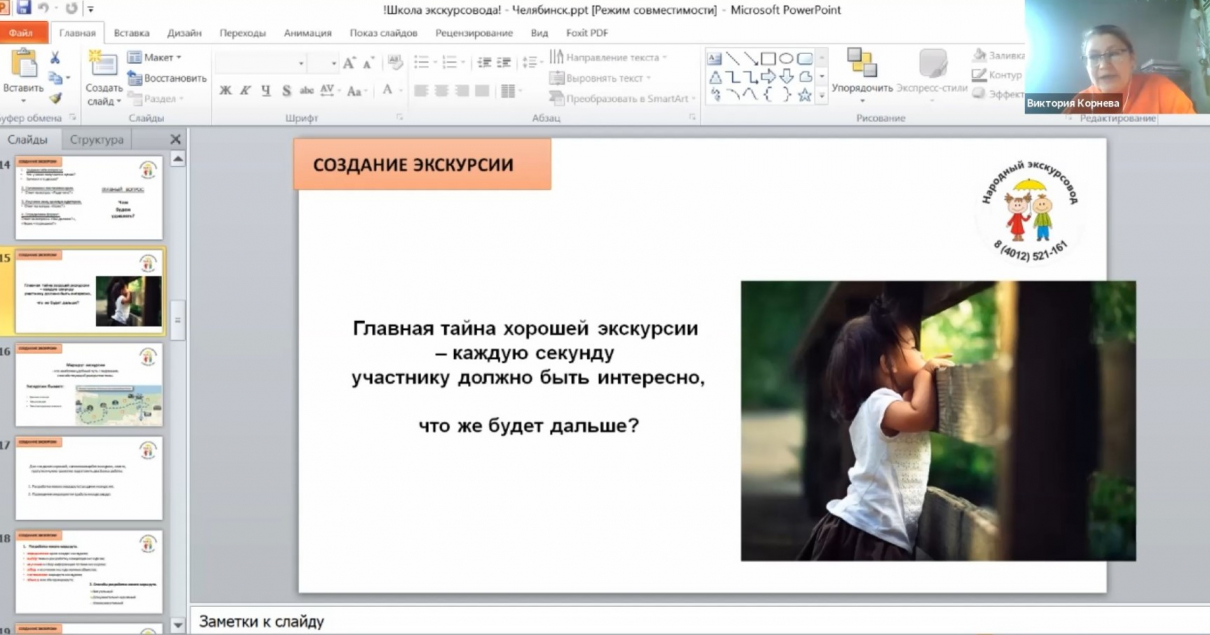Screen dimensions: 1210x635
Task: Open the change case (Aa) dropdown
Action: 355,91
